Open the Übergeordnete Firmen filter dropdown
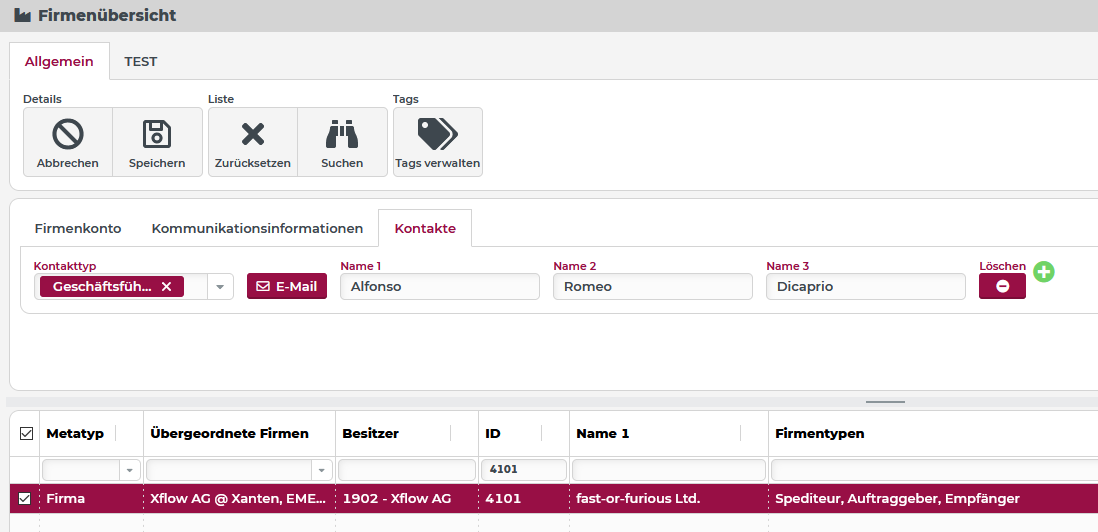Screen dimensions: 1098x532 coord(321,470)
